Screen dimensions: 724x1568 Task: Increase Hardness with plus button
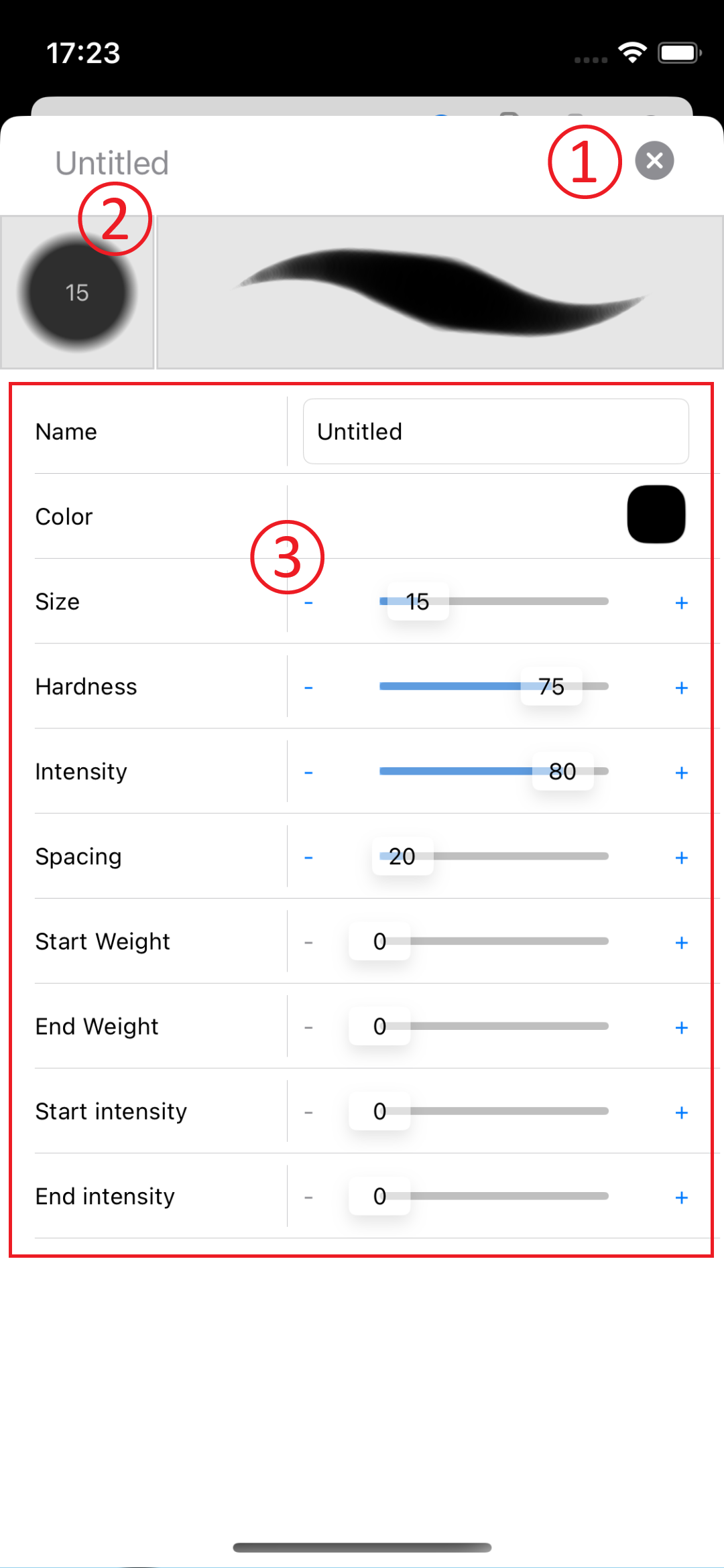pyautogui.click(x=681, y=688)
